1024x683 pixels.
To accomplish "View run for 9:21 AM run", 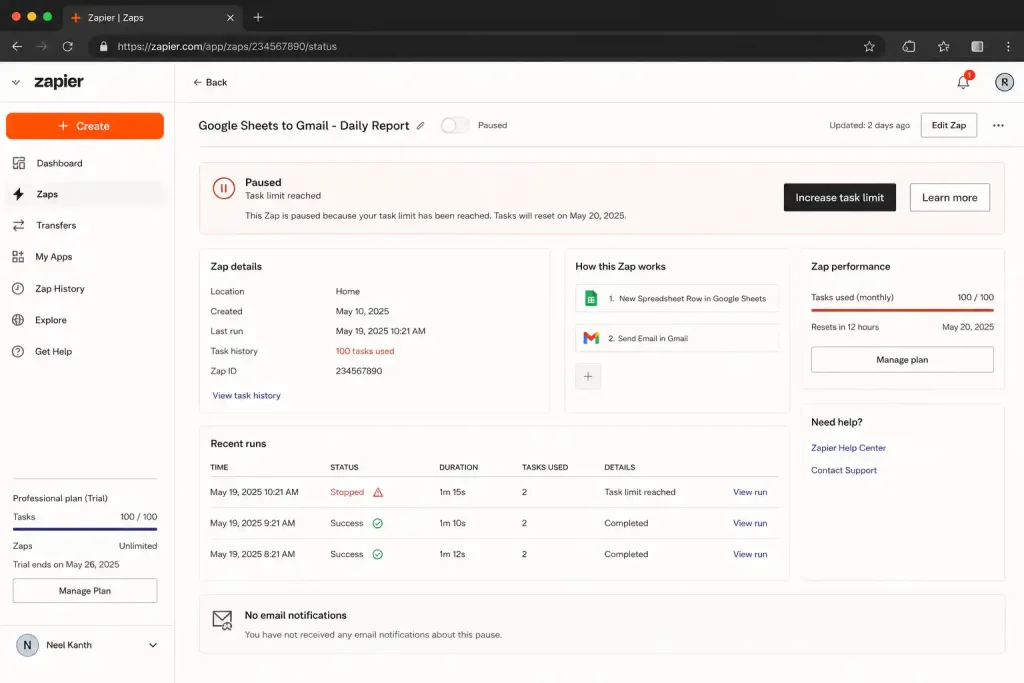I will click(x=750, y=523).
